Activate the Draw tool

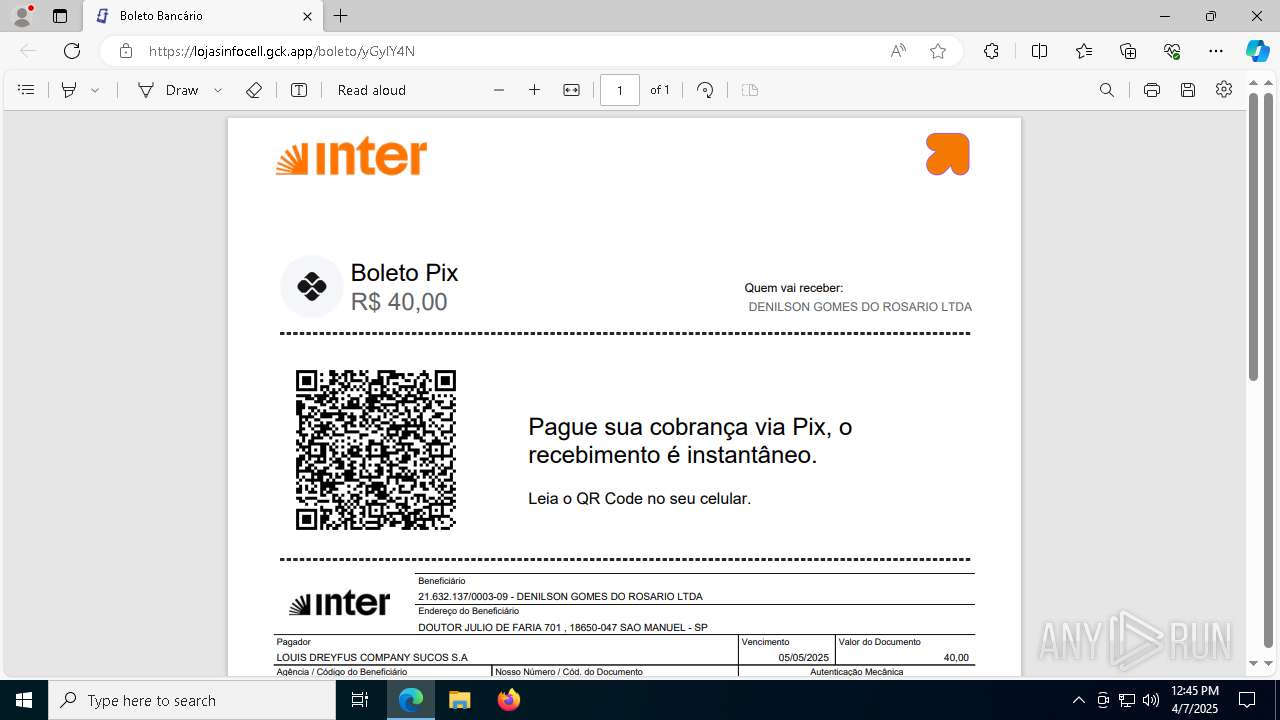[168, 90]
